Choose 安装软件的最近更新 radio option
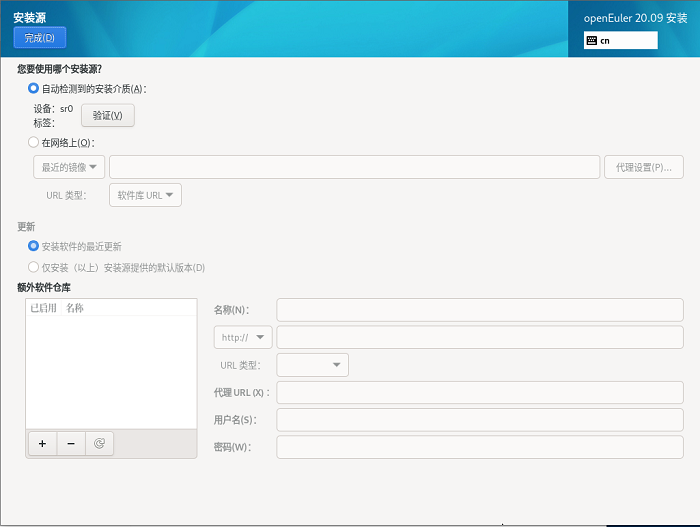Viewport: 700px width, 527px height. tap(34, 246)
